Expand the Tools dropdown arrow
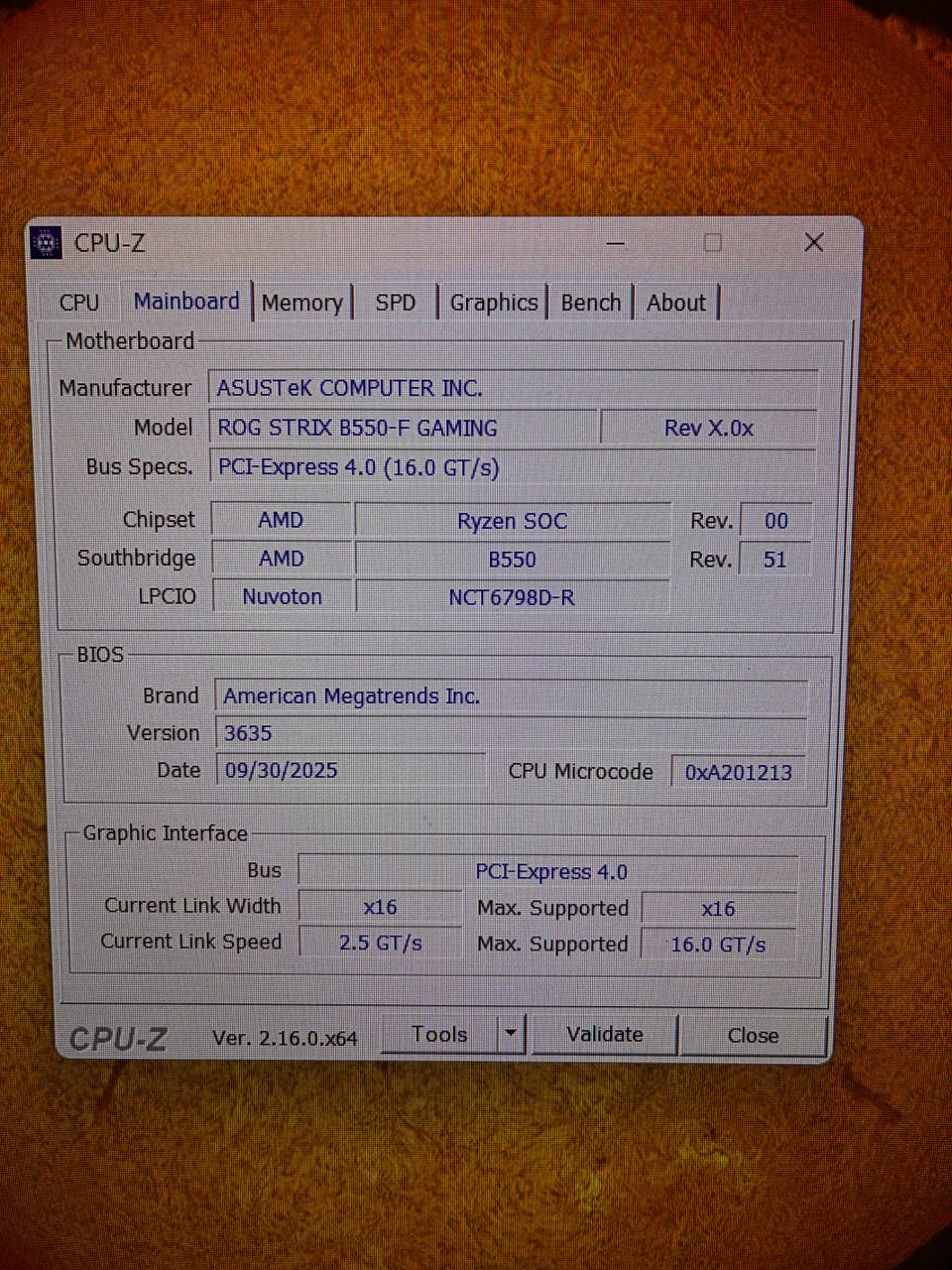952x1270 pixels. 510,1034
